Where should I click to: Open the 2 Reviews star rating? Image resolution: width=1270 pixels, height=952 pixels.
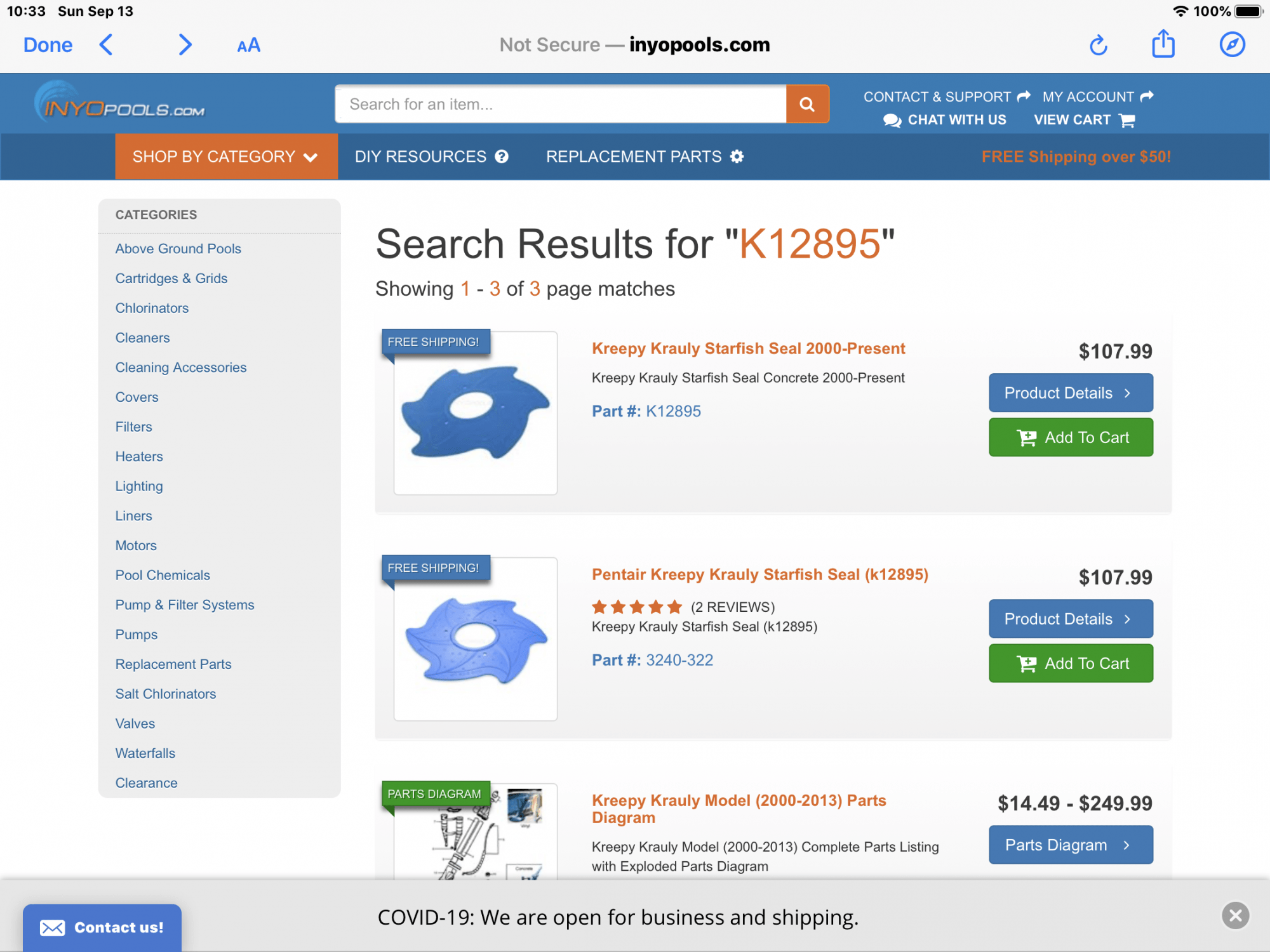(683, 607)
